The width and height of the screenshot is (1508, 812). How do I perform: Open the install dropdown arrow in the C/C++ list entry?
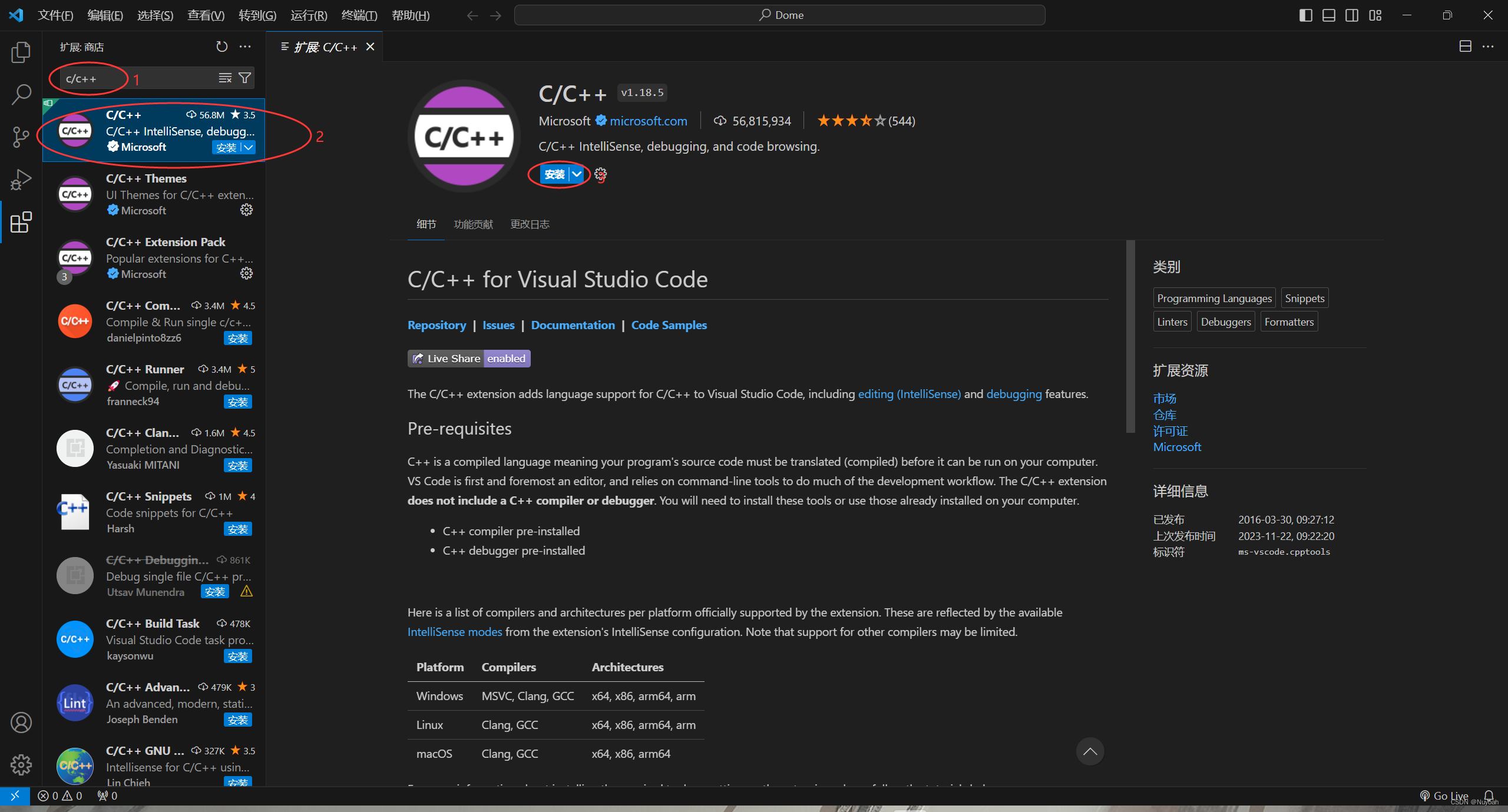coord(247,147)
